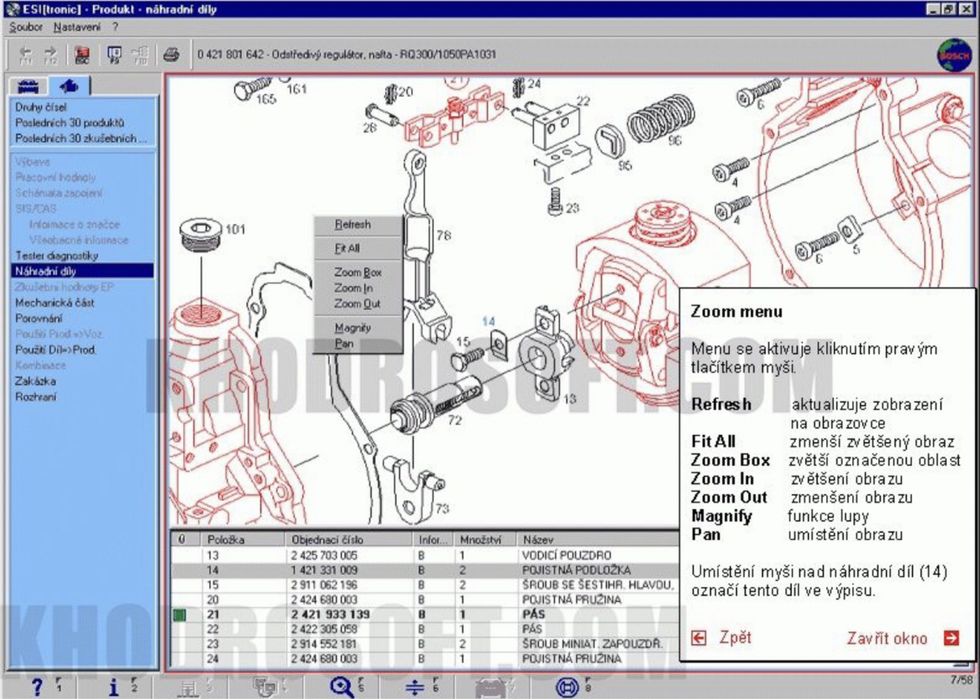Click the 'Objednací číslo' column header
This screenshot has height=699, width=980.
point(350,539)
